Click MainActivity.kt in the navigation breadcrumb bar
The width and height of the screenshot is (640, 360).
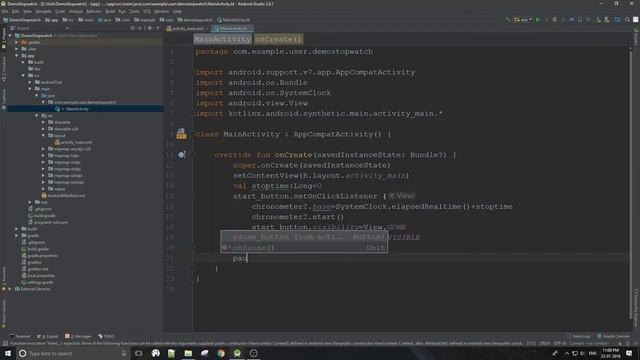233,20
